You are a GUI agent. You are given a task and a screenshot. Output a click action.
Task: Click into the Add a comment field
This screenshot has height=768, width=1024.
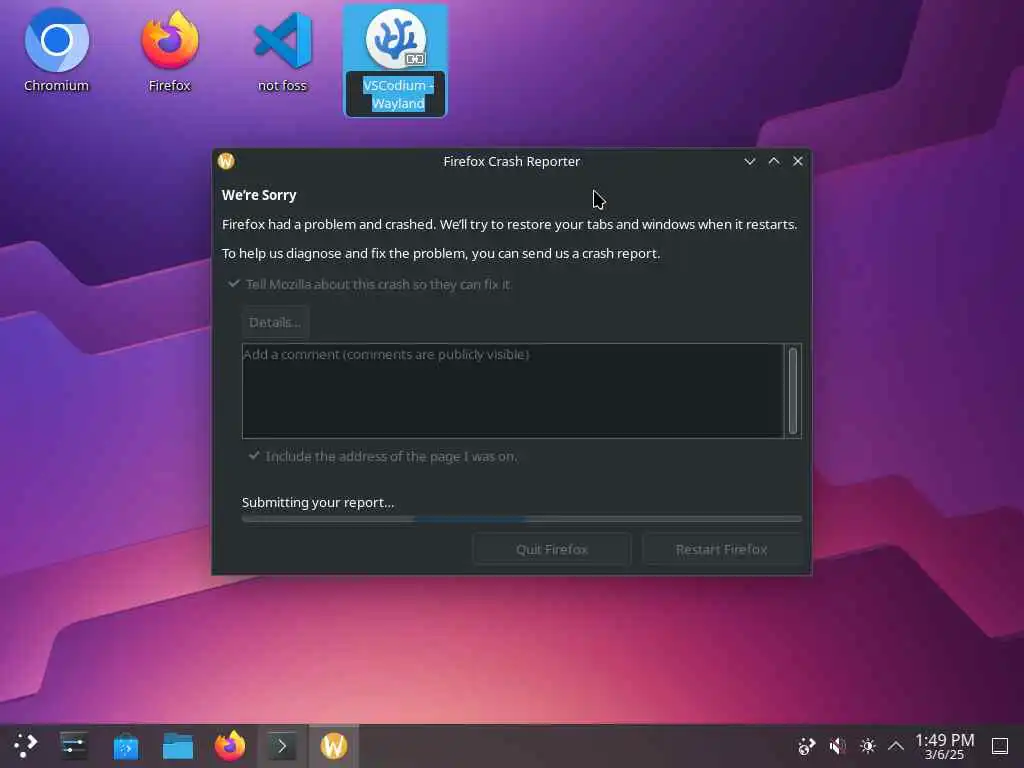coord(513,391)
